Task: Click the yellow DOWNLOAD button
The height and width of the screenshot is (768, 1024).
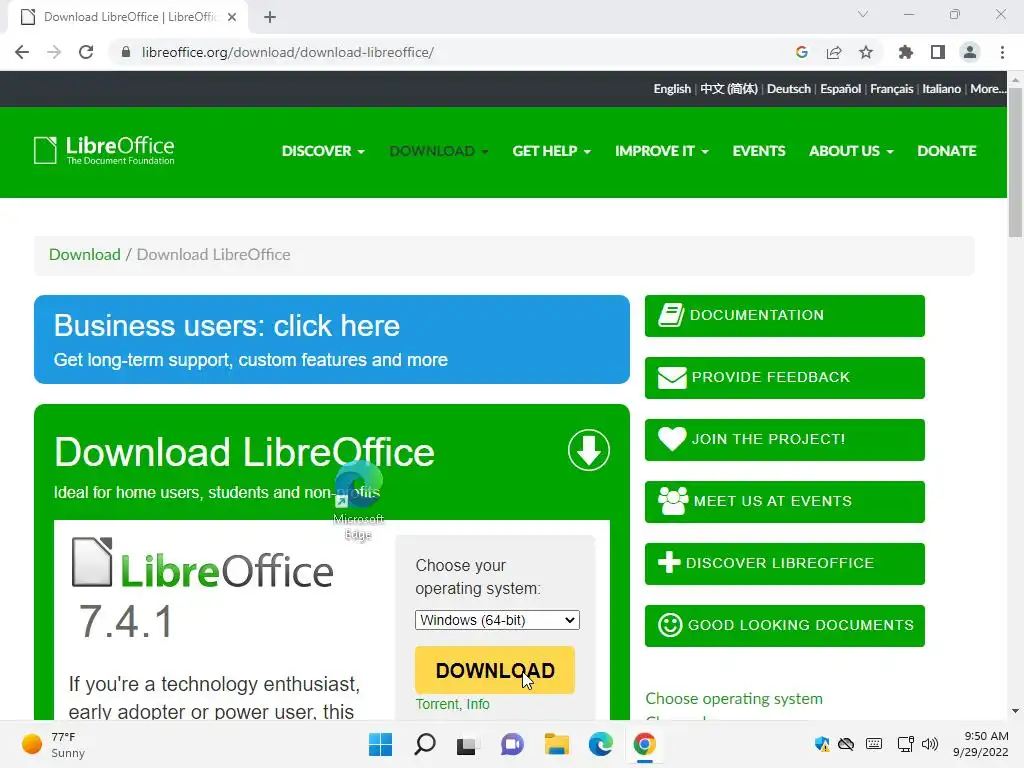Action: [x=495, y=670]
